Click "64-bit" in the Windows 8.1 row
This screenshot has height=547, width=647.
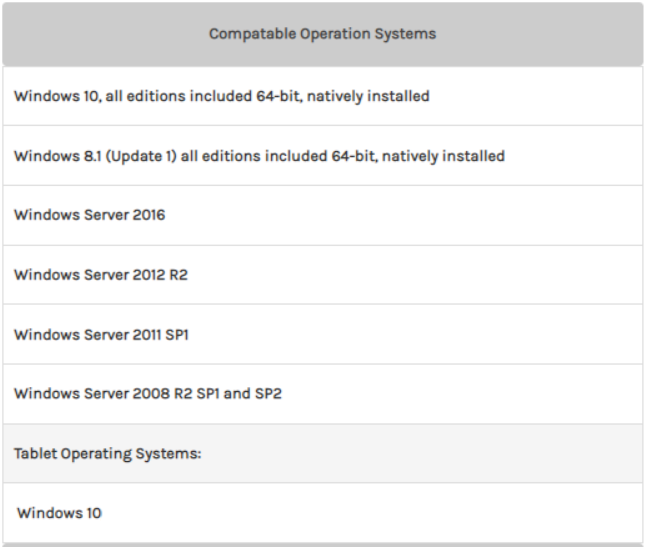click(x=355, y=156)
